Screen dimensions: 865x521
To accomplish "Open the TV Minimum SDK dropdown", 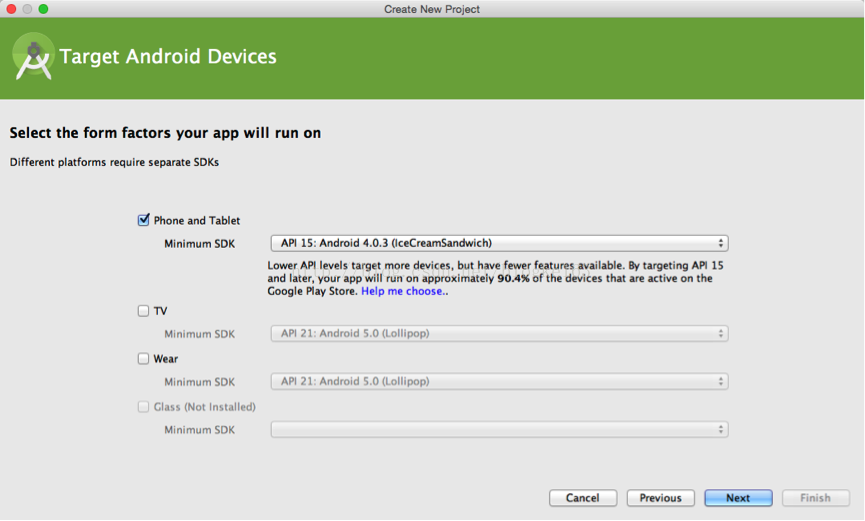I will [x=499, y=333].
